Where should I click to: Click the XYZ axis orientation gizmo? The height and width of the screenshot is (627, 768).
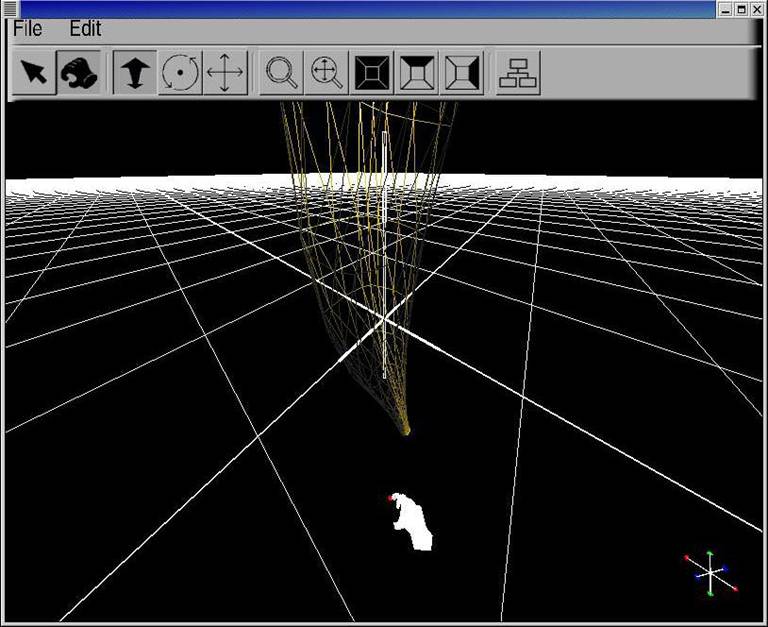click(710, 573)
